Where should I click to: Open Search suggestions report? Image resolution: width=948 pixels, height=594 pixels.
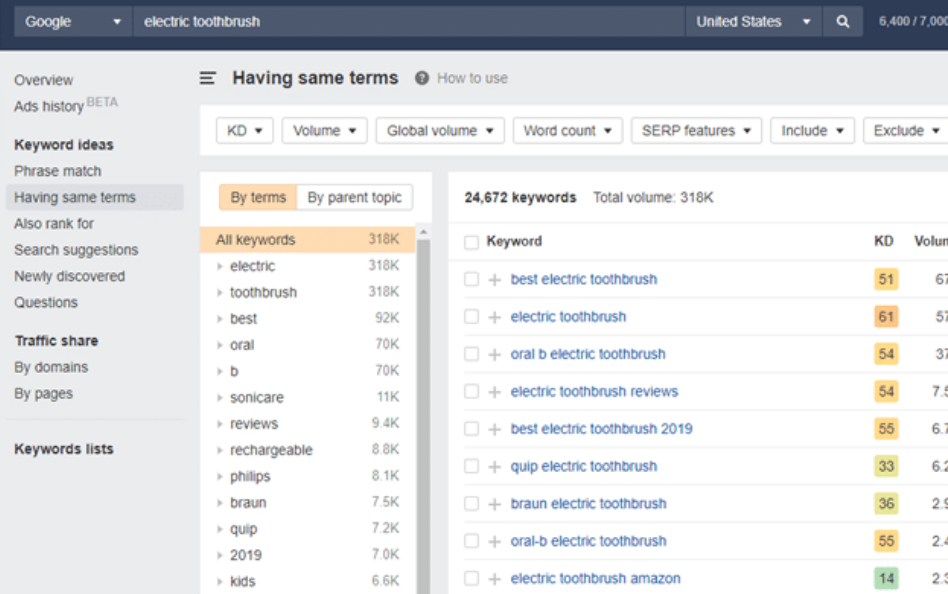tap(76, 250)
